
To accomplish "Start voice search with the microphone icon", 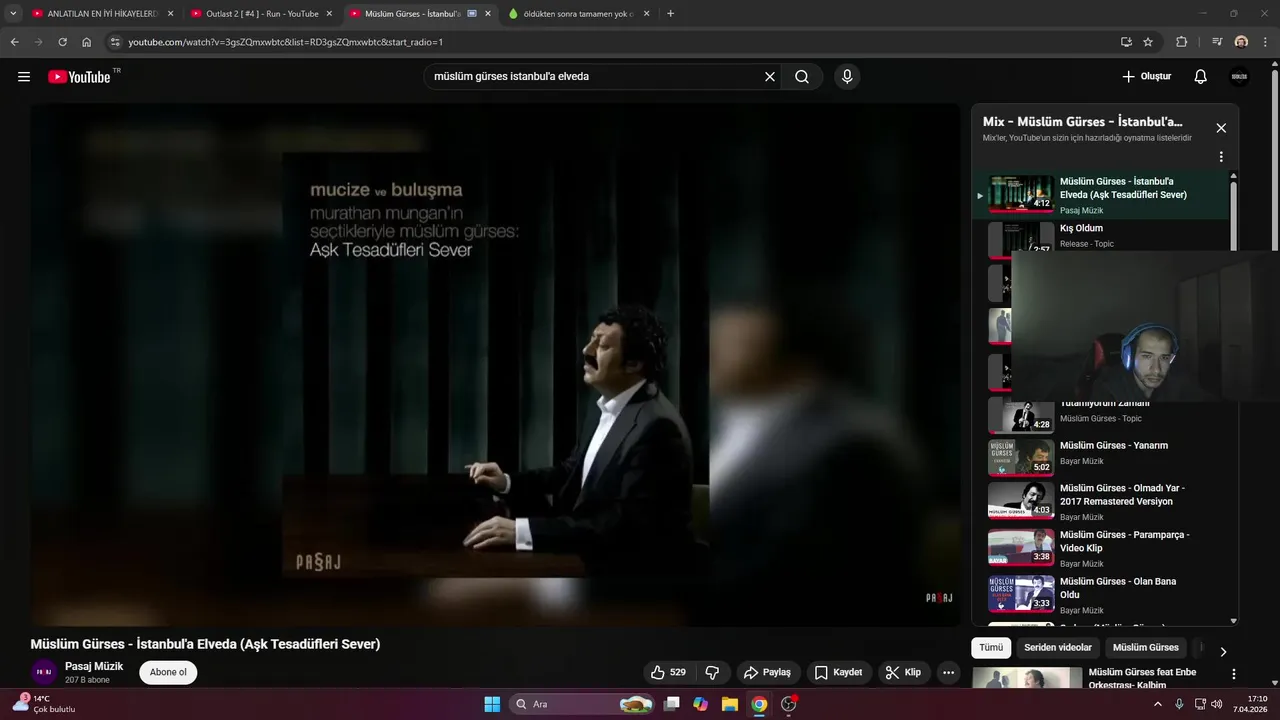I will [x=847, y=77].
